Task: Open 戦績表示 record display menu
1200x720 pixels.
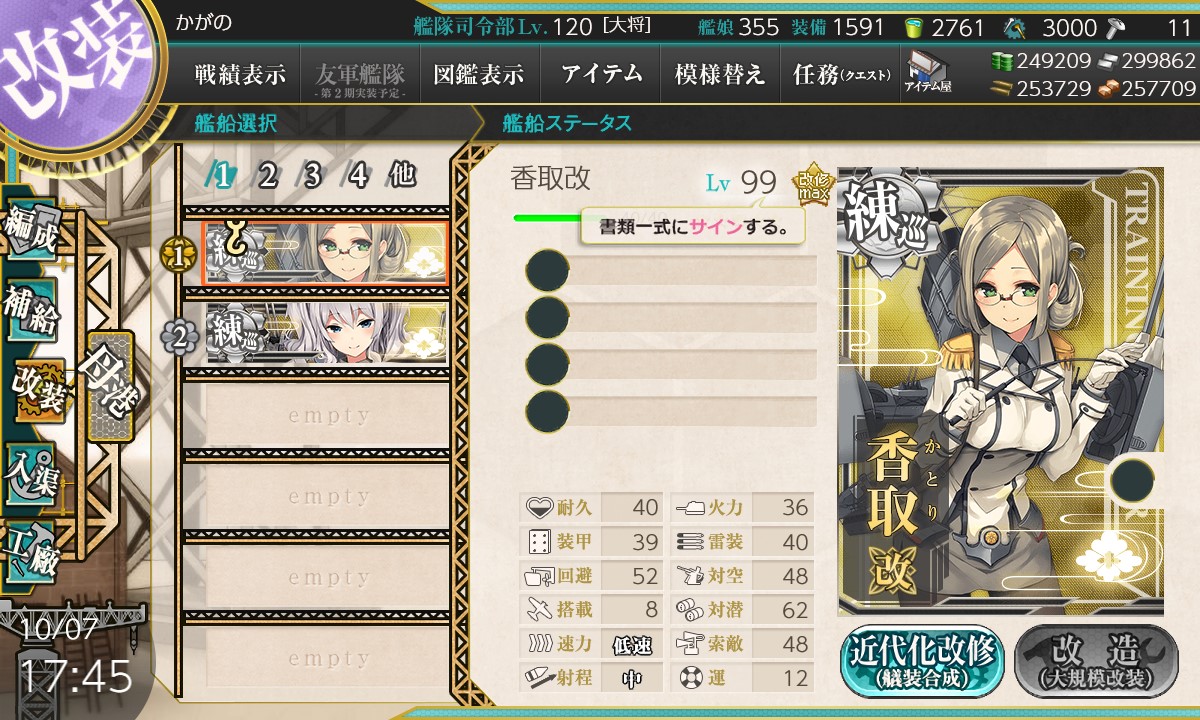Action: (x=240, y=74)
